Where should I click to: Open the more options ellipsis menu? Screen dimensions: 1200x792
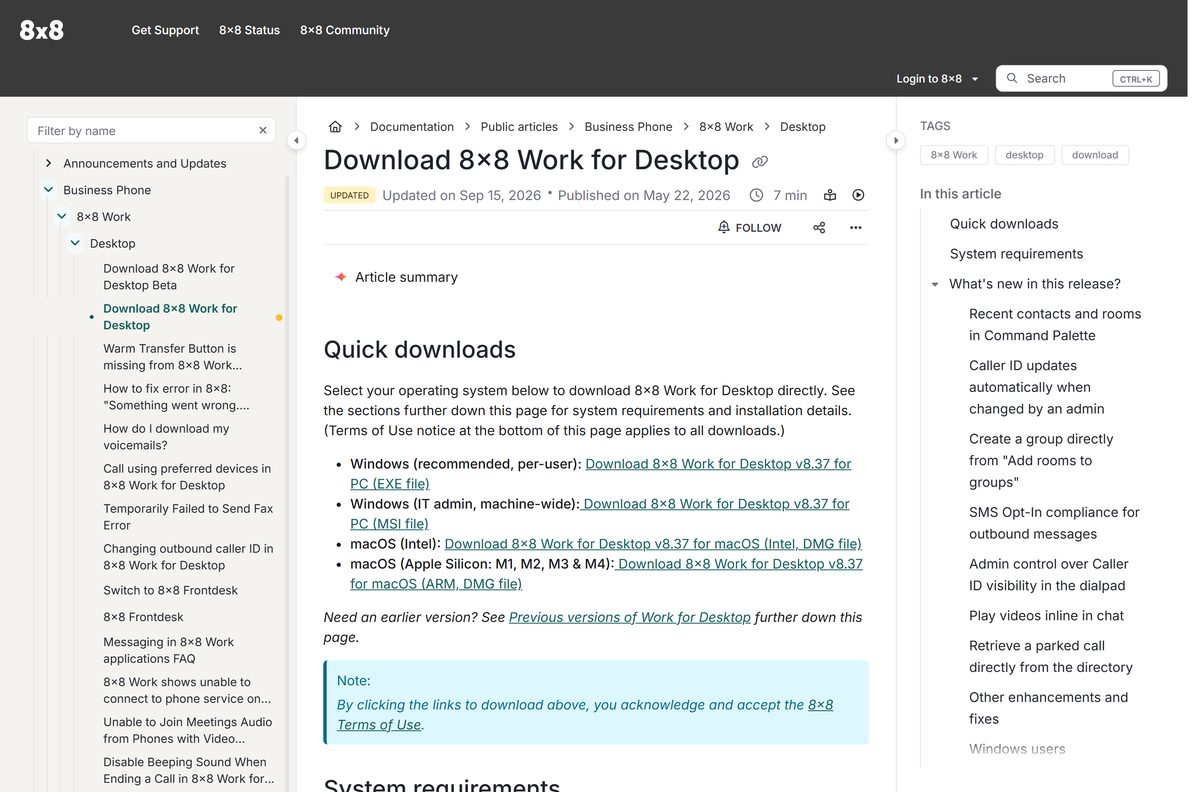pyautogui.click(x=856, y=228)
